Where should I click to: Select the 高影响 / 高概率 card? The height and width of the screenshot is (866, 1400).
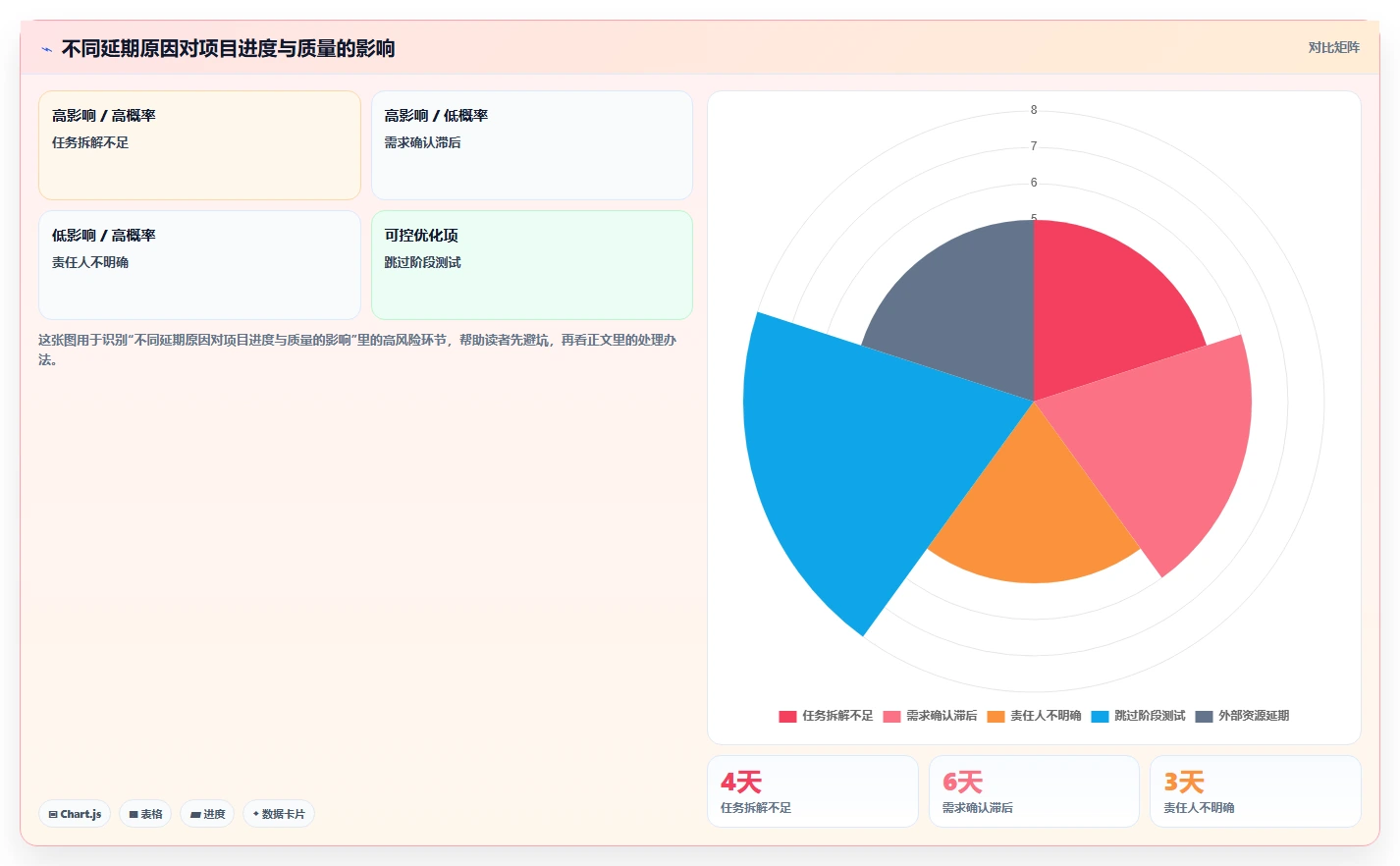(199, 145)
